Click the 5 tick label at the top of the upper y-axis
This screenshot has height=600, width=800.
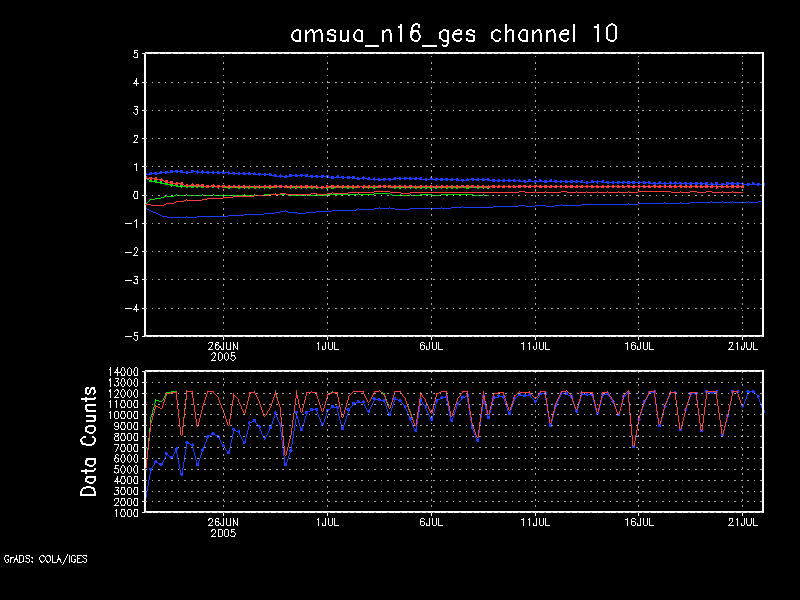[x=135, y=55]
